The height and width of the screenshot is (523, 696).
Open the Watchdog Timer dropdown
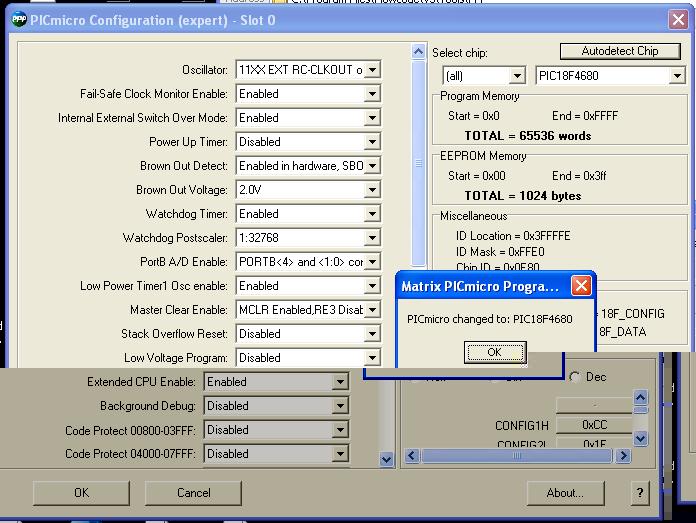[372, 214]
